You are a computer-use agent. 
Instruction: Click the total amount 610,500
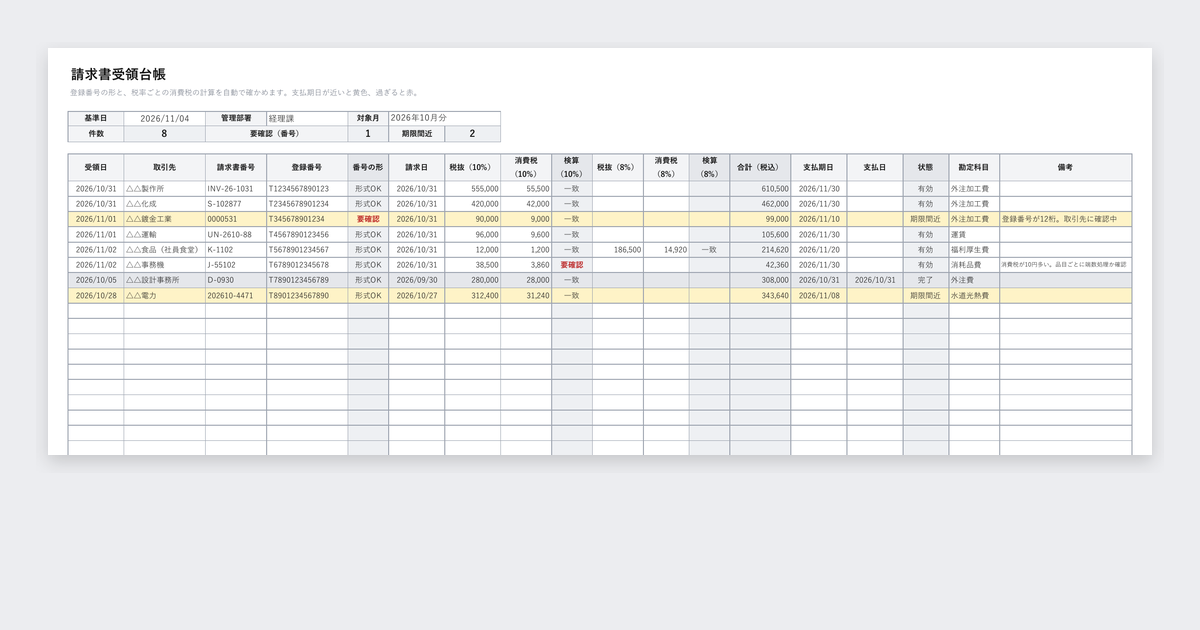760,188
